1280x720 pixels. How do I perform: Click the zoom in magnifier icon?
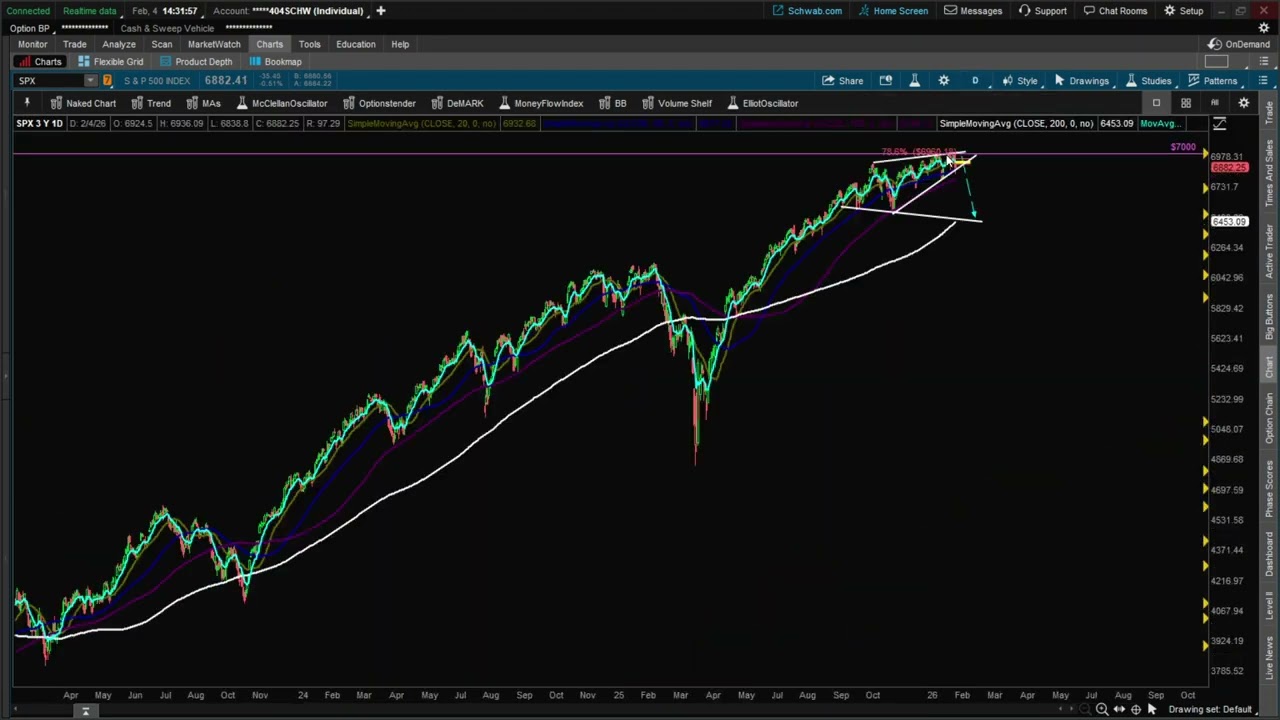click(1101, 710)
